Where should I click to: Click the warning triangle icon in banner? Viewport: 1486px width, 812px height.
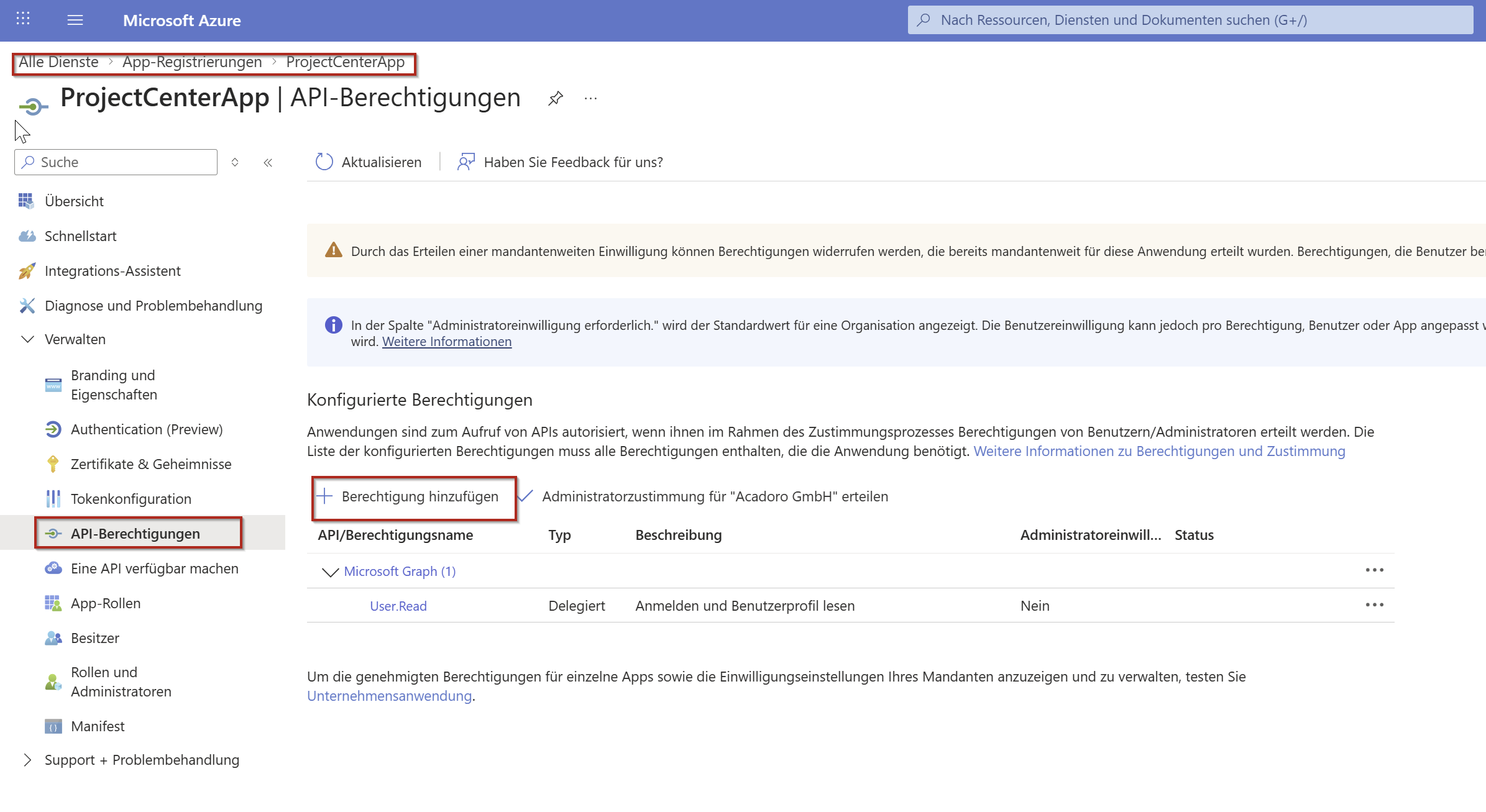point(334,250)
